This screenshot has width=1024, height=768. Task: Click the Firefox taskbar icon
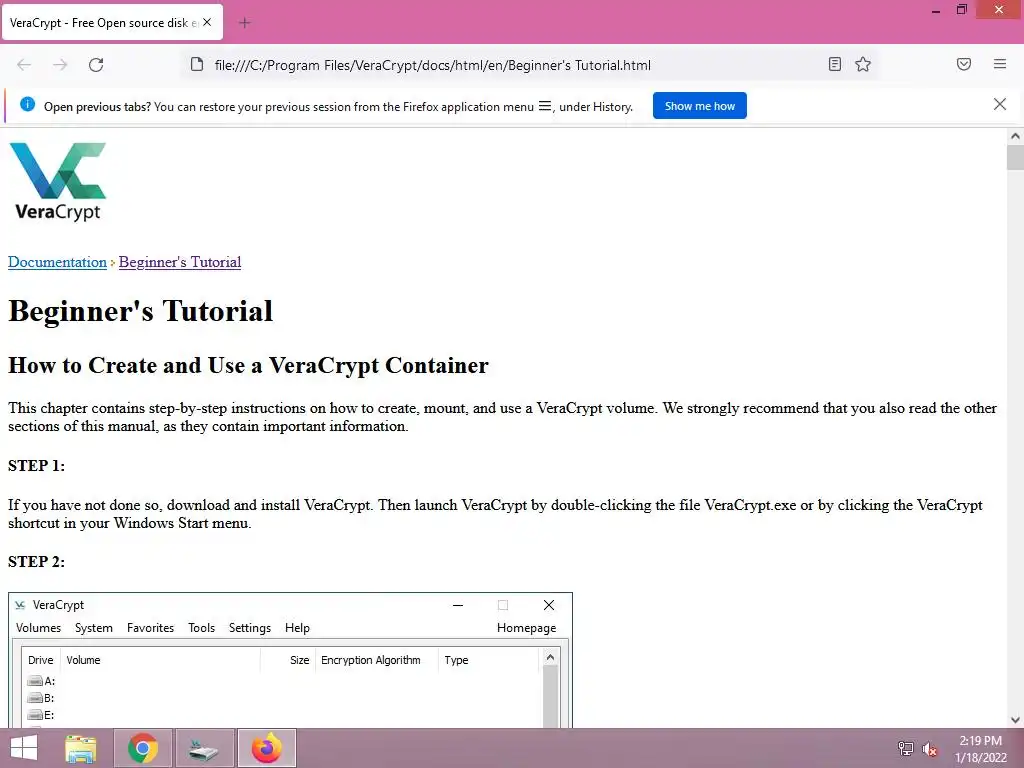click(266, 748)
